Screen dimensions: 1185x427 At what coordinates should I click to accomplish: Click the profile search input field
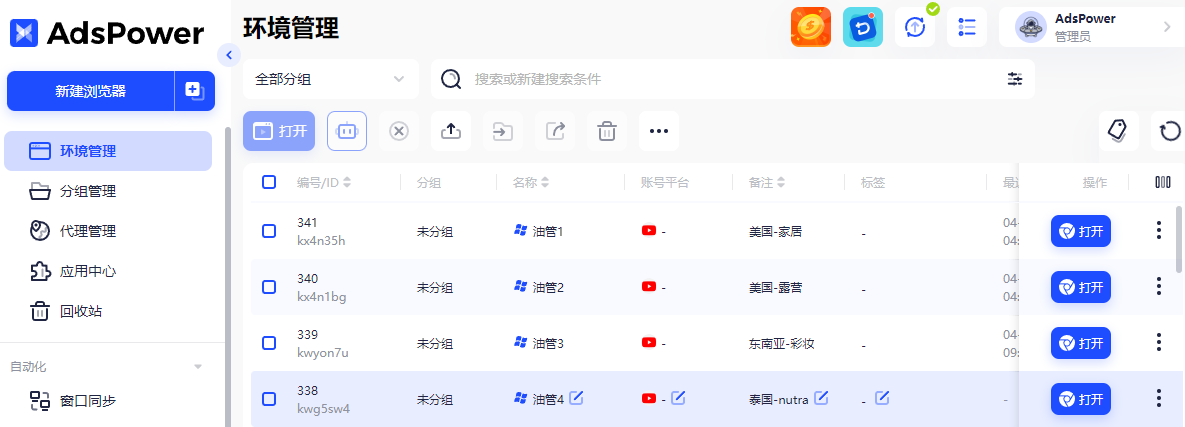730,79
